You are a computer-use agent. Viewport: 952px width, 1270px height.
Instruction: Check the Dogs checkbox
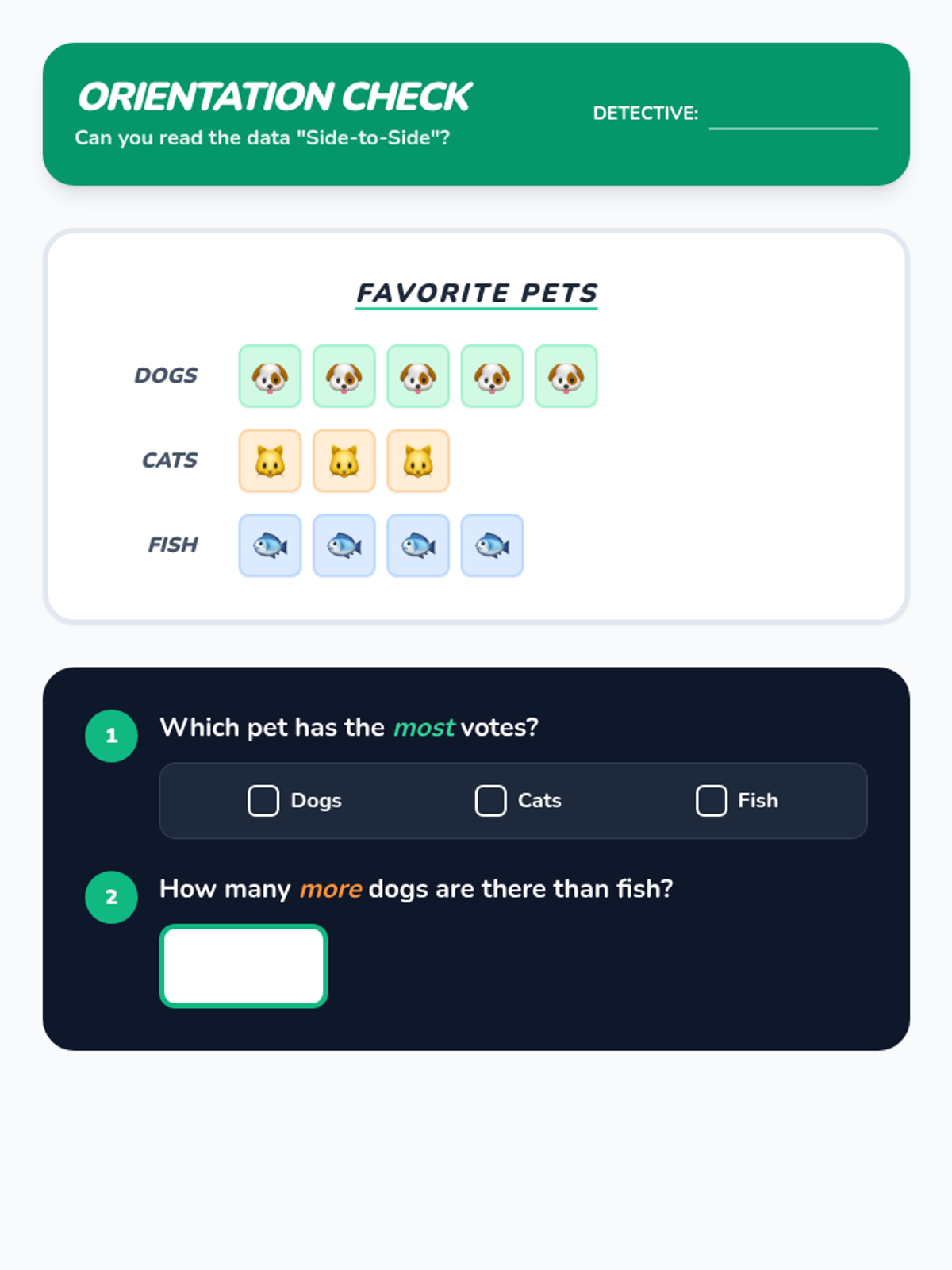(263, 801)
